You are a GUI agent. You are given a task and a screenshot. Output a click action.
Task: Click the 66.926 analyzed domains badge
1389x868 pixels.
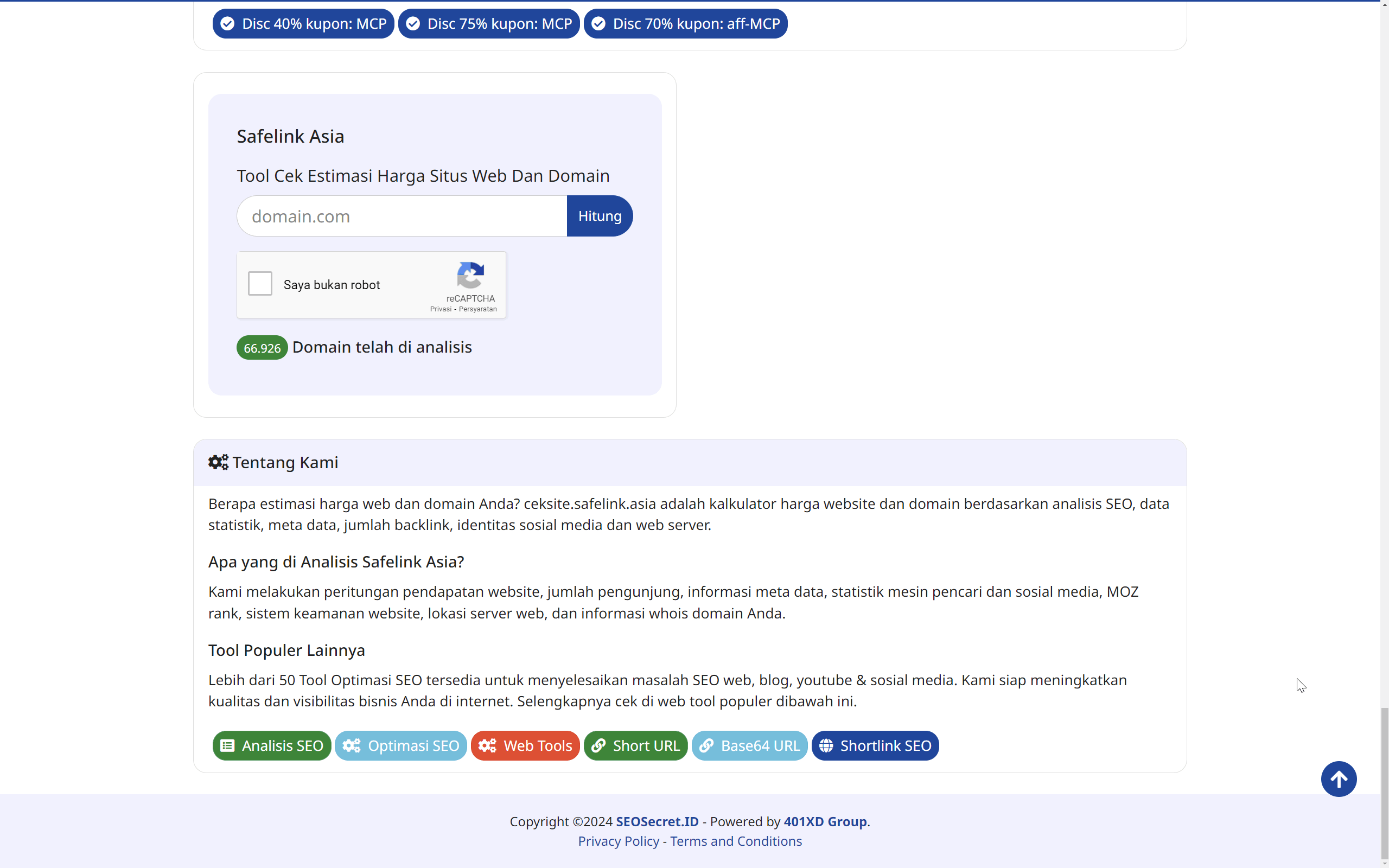pos(262,347)
